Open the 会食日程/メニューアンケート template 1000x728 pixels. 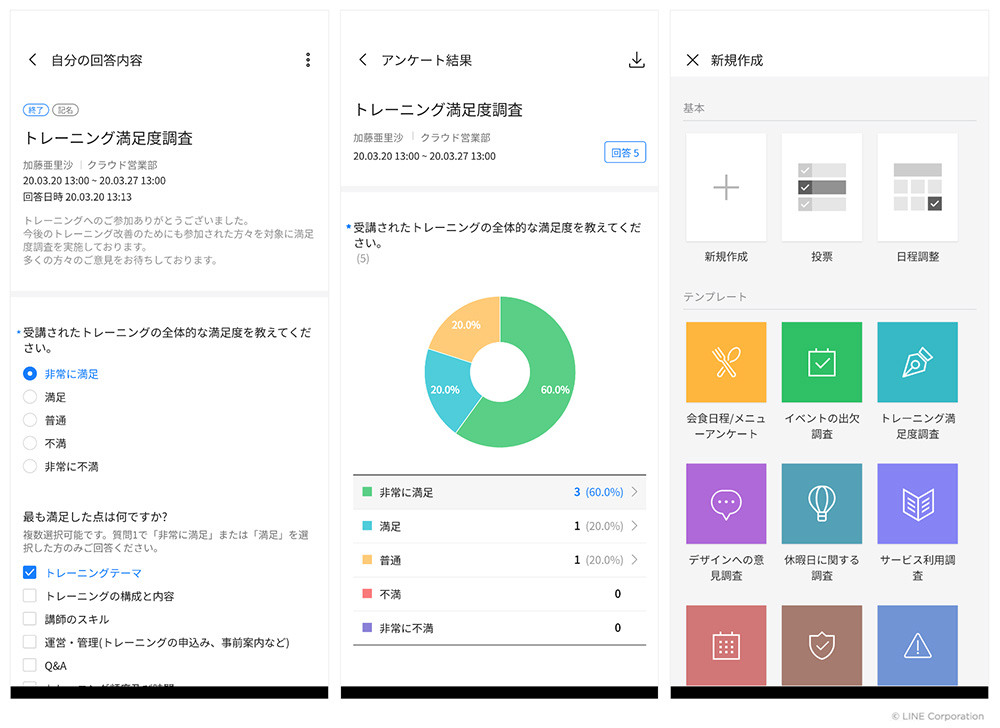[726, 362]
